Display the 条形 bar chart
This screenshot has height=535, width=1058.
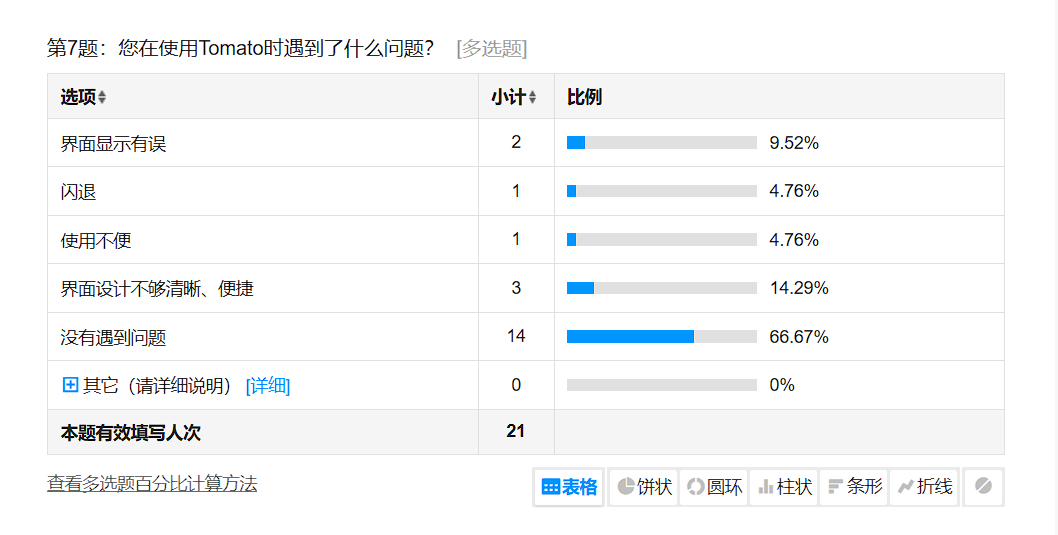coord(854,487)
